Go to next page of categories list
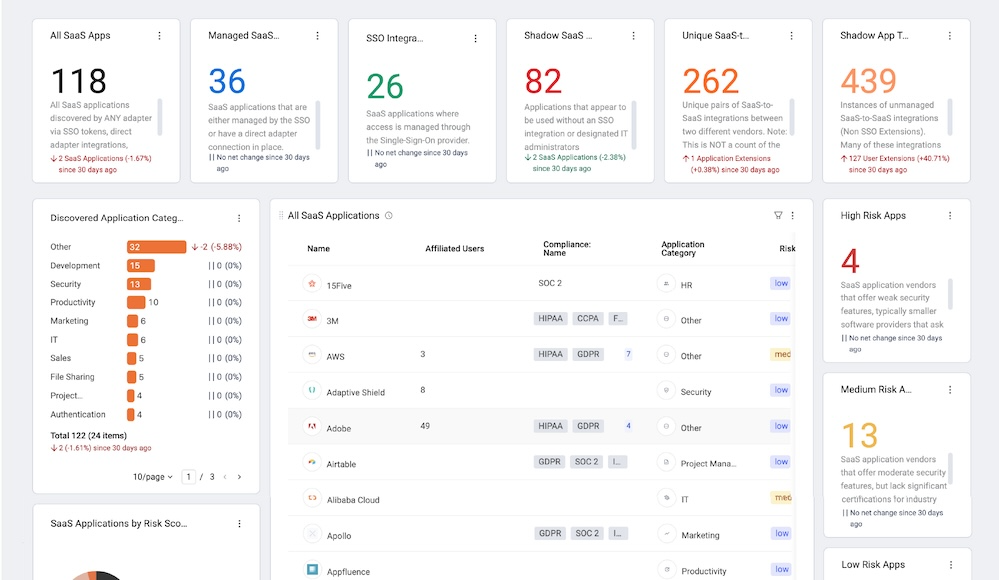 tap(239, 477)
